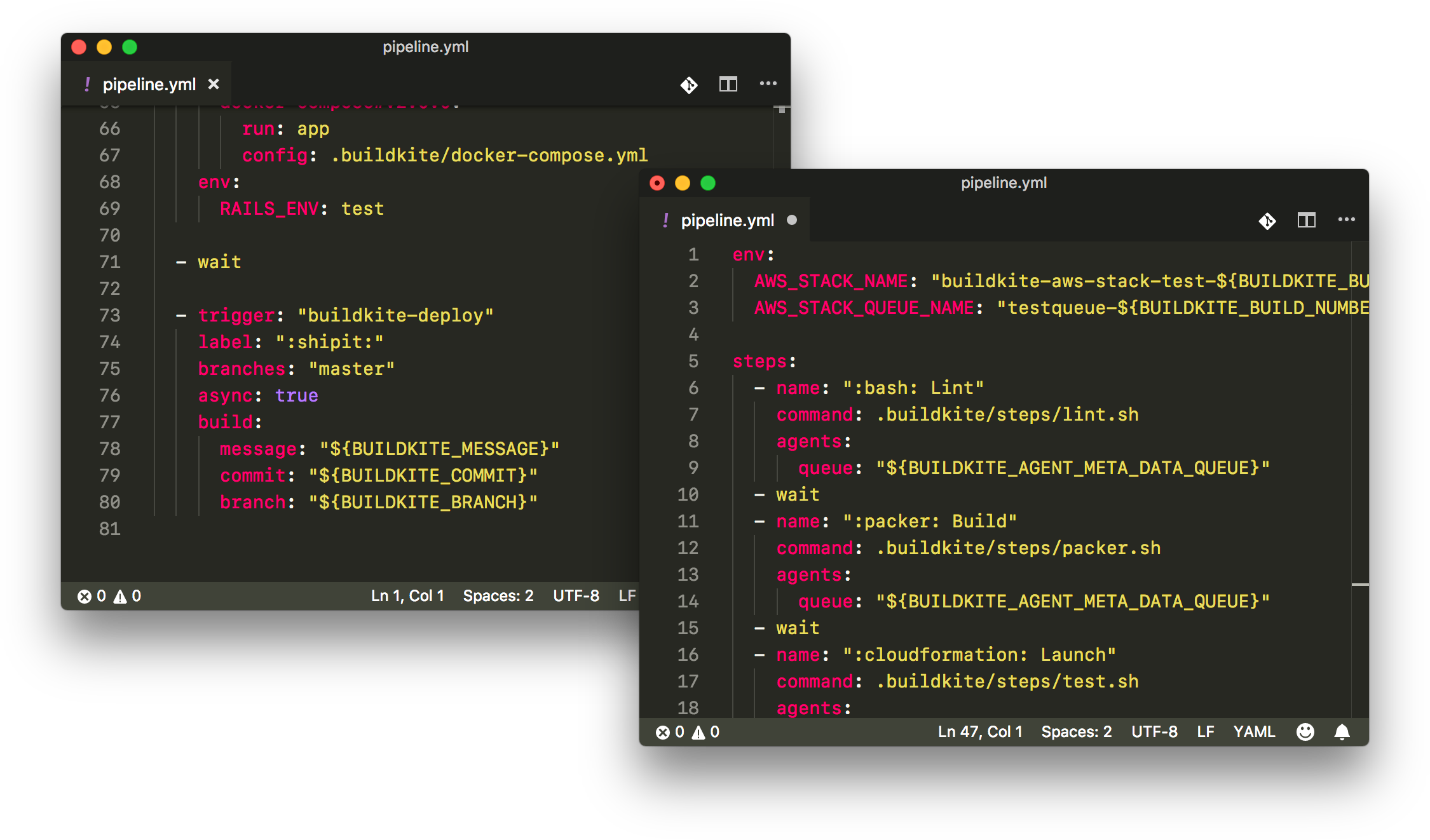Open more actions menu in front window

click(1346, 220)
